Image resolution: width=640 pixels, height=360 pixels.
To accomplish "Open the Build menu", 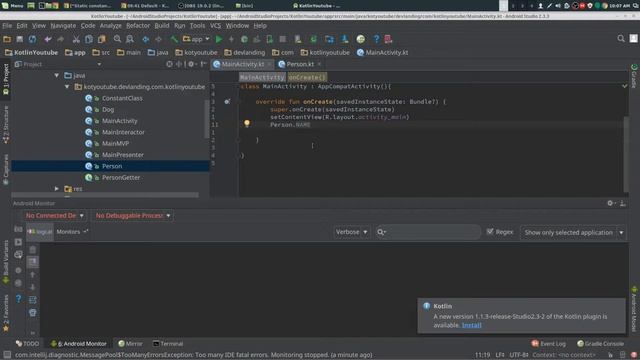I will coord(162,26).
